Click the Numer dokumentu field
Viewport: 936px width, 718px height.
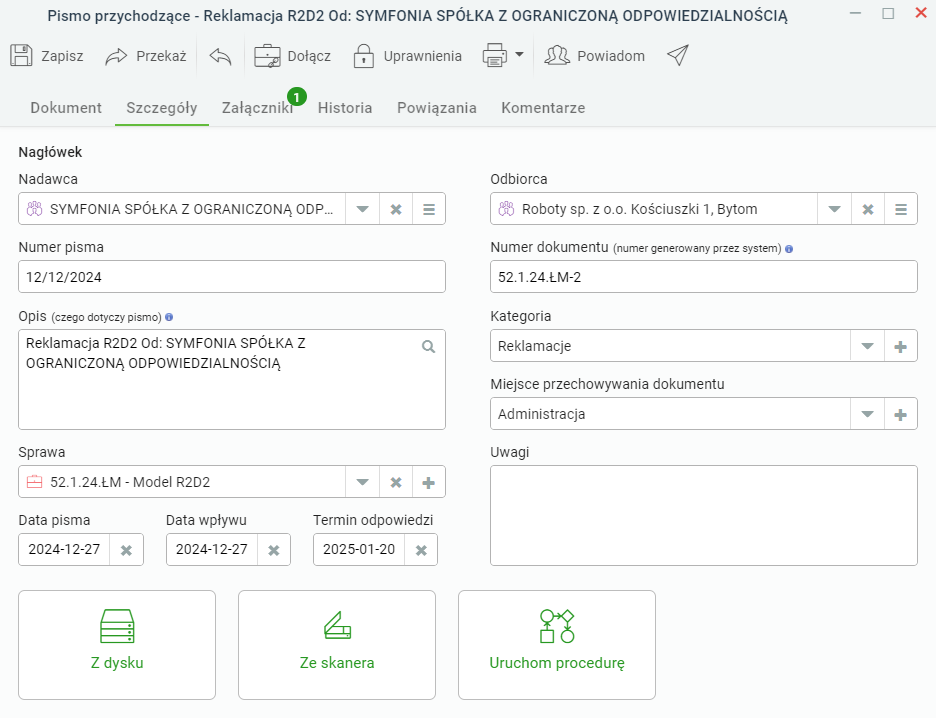click(x=704, y=277)
